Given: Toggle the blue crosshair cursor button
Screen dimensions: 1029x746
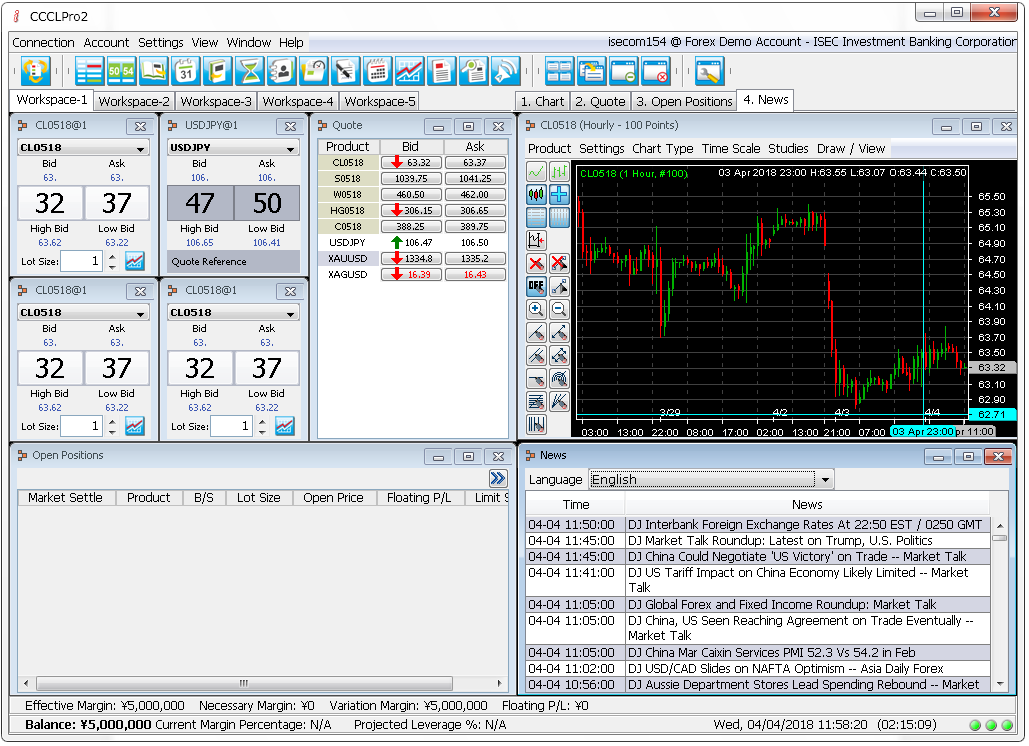Looking at the screenshot, I should pyautogui.click(x=559, y=194).
